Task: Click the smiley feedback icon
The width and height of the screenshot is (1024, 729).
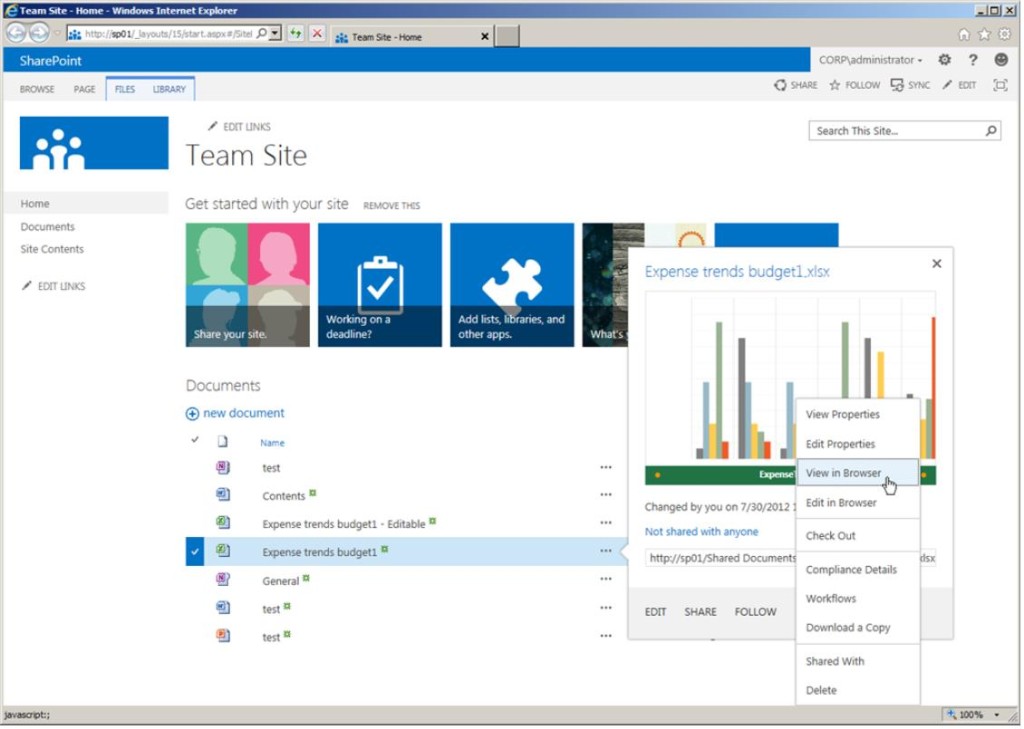Action: click(999, 60)
